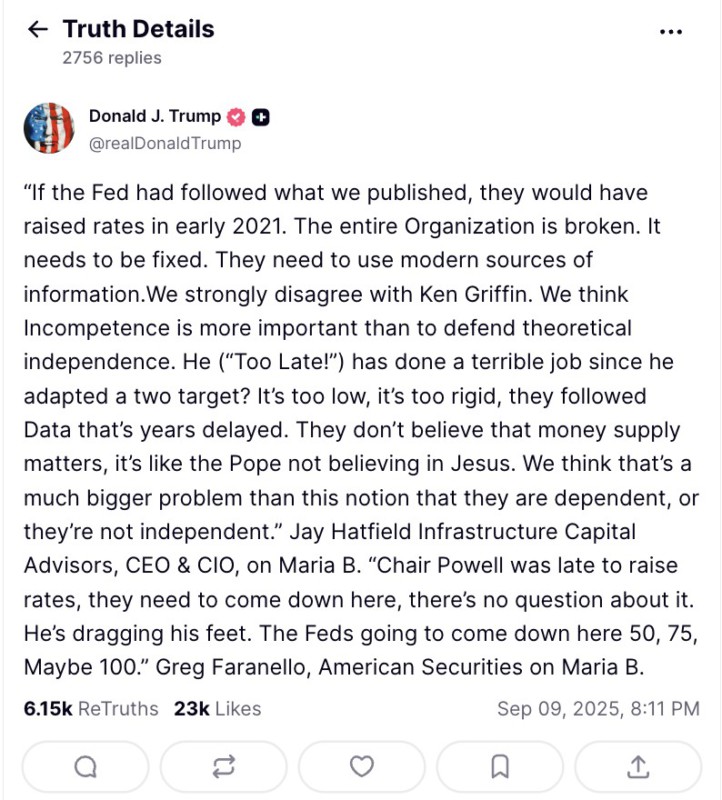Open Donald J. Trump's profile avatar
Screen dimensions: 722x800
click(49, 128)
